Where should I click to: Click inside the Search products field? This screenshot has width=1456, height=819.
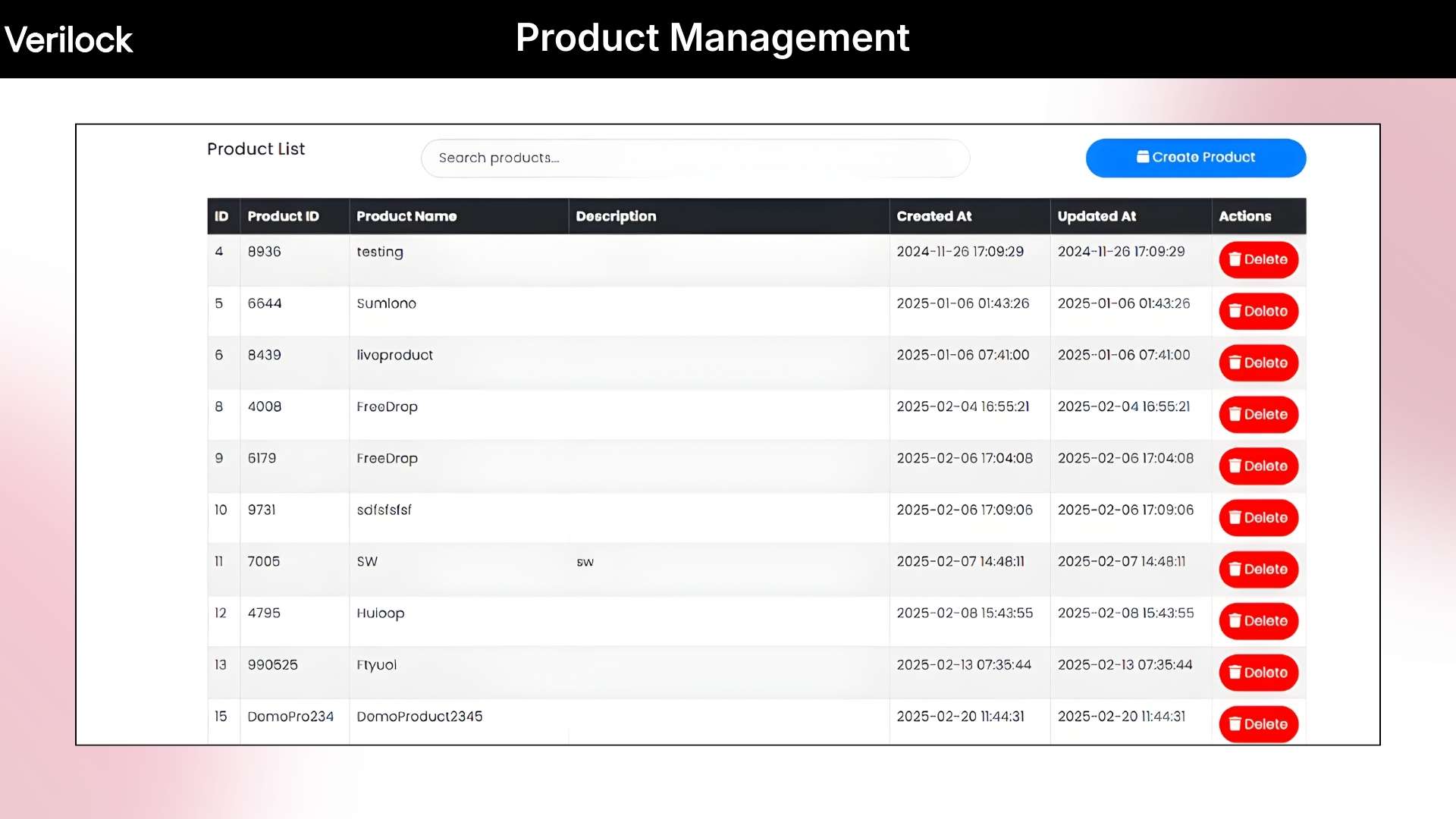[694, 158]
